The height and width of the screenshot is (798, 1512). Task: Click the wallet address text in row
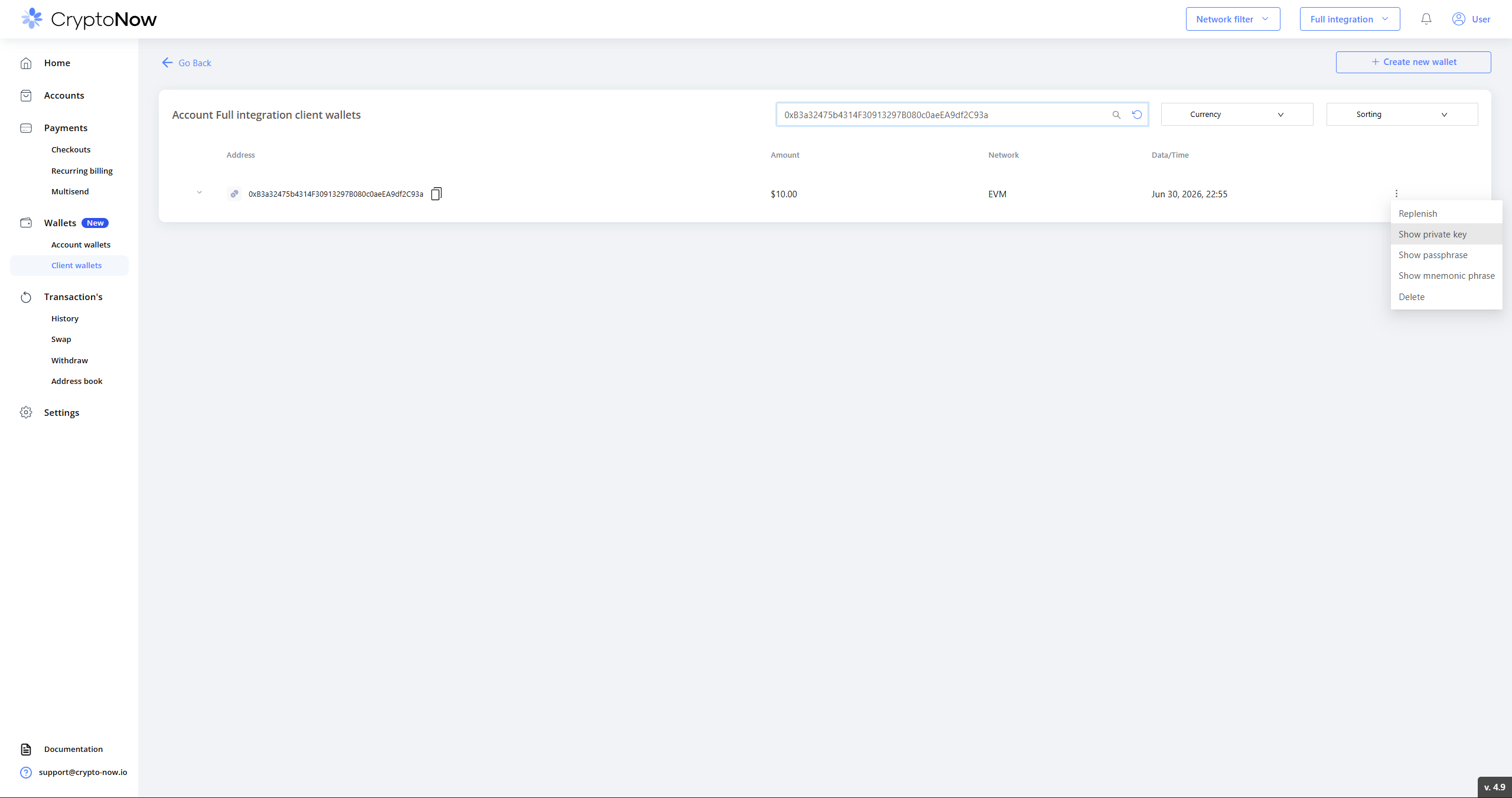click(x=336, y=194)
